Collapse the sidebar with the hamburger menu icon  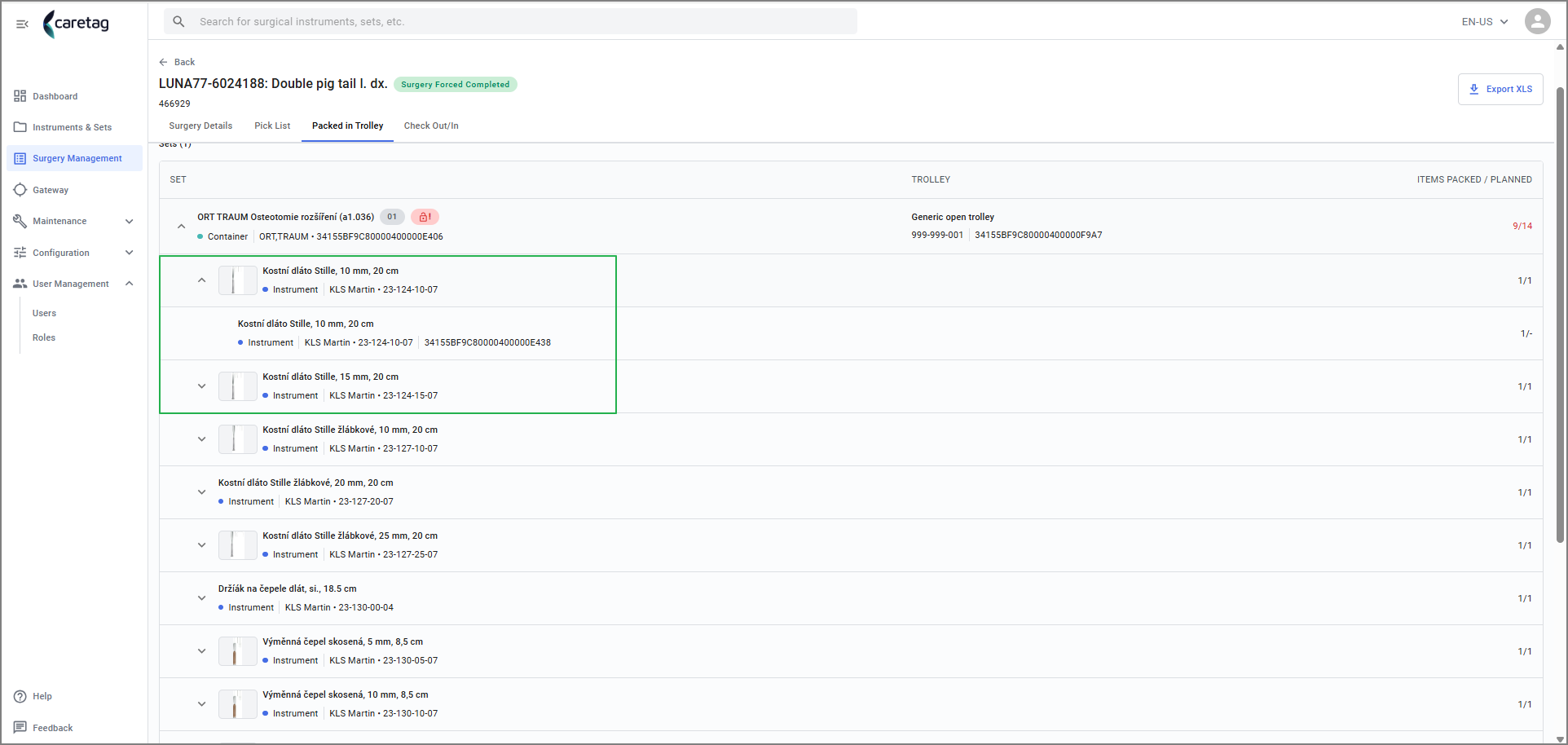click(x=22, y=24)
